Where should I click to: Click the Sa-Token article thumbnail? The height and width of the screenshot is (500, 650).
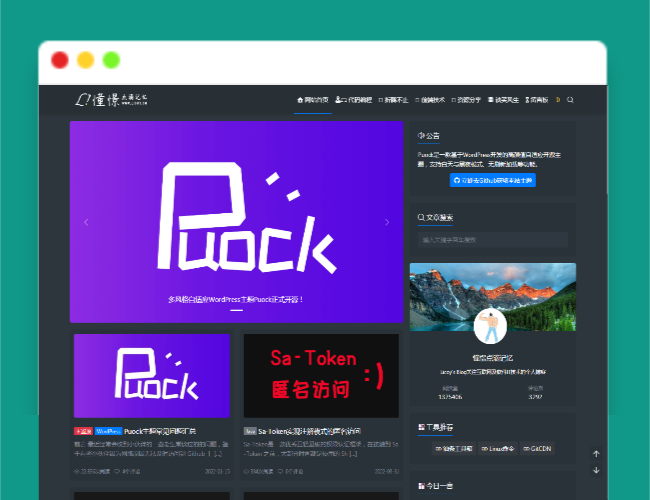tap(321, 375)
